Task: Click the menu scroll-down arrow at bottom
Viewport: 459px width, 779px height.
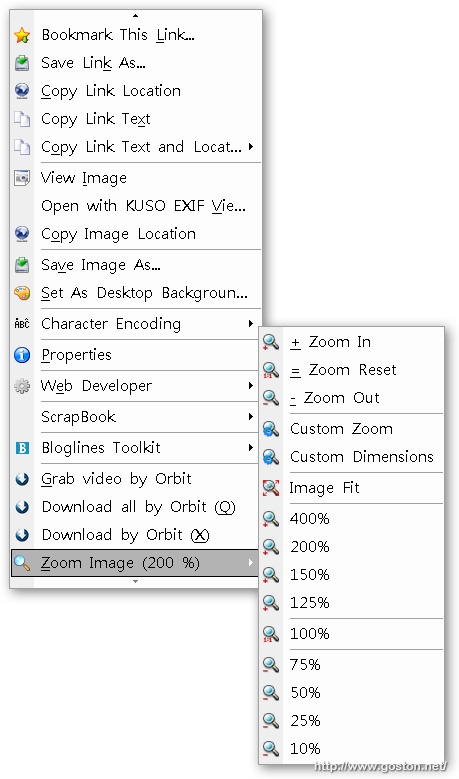Action: pos(136,581)
